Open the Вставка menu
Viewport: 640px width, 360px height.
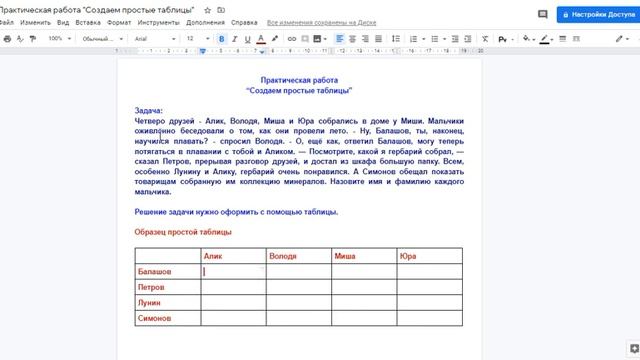coord(88,22)
